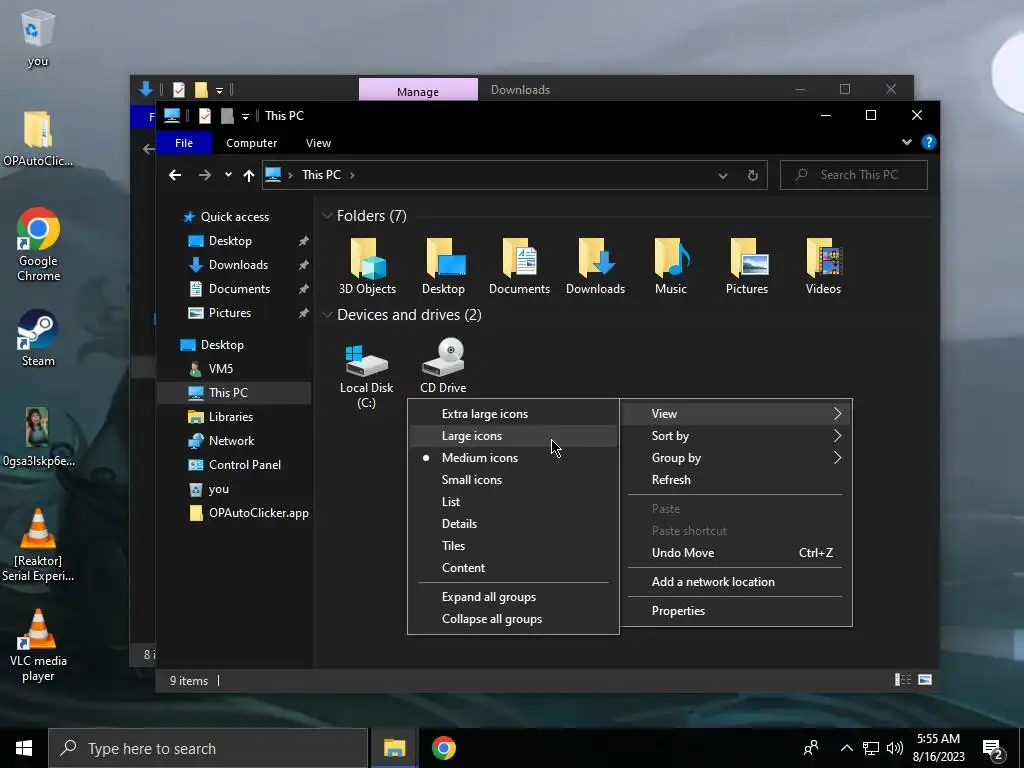
Task: Switch to large thumbnails view via status bar icon
Action: (x=925, y=680)
